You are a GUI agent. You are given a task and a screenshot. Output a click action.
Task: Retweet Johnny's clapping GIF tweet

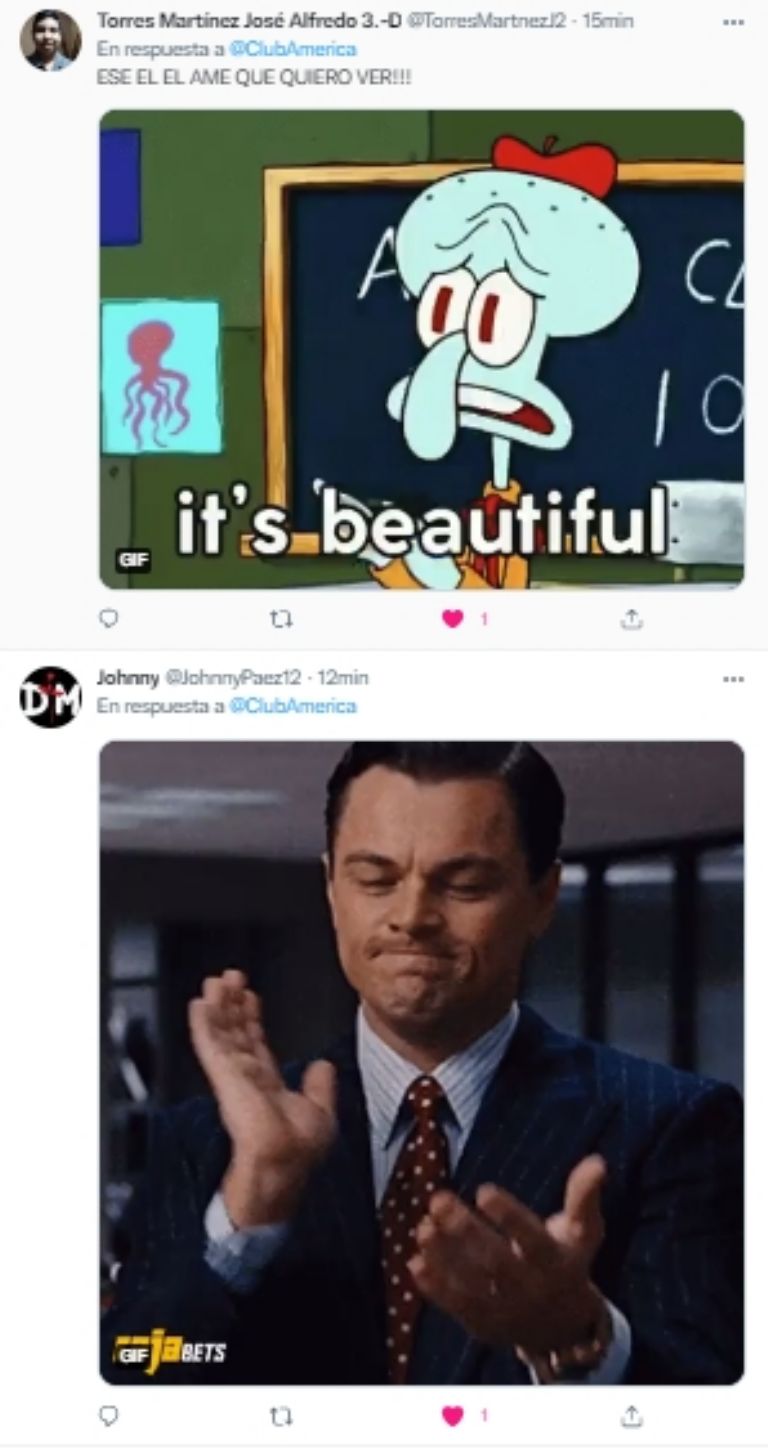[x=282, y=1415]
